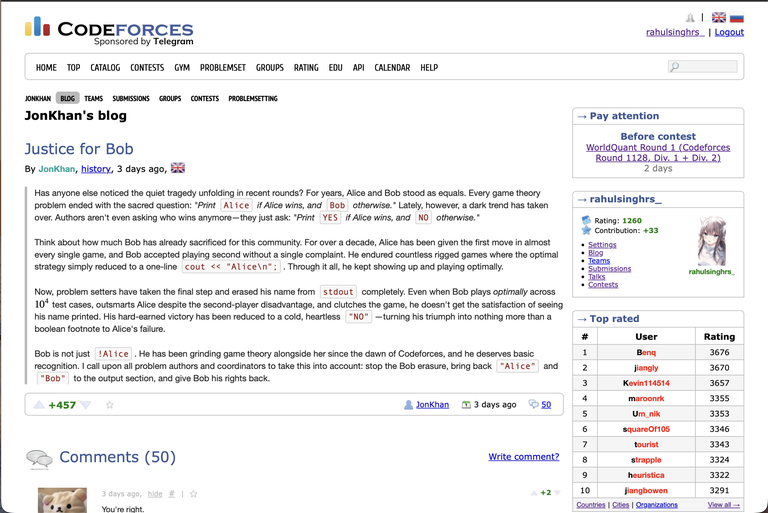Open the EDU section

pos(336,68)
